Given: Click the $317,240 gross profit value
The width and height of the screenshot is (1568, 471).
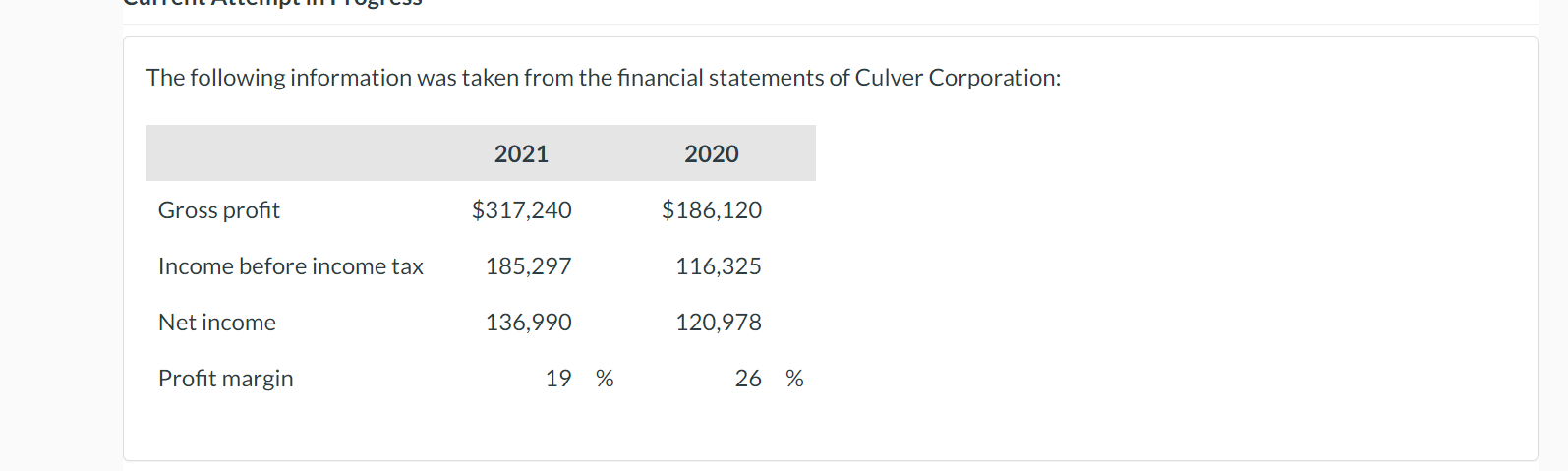Looking at the screenshot, I should [522, 210].
